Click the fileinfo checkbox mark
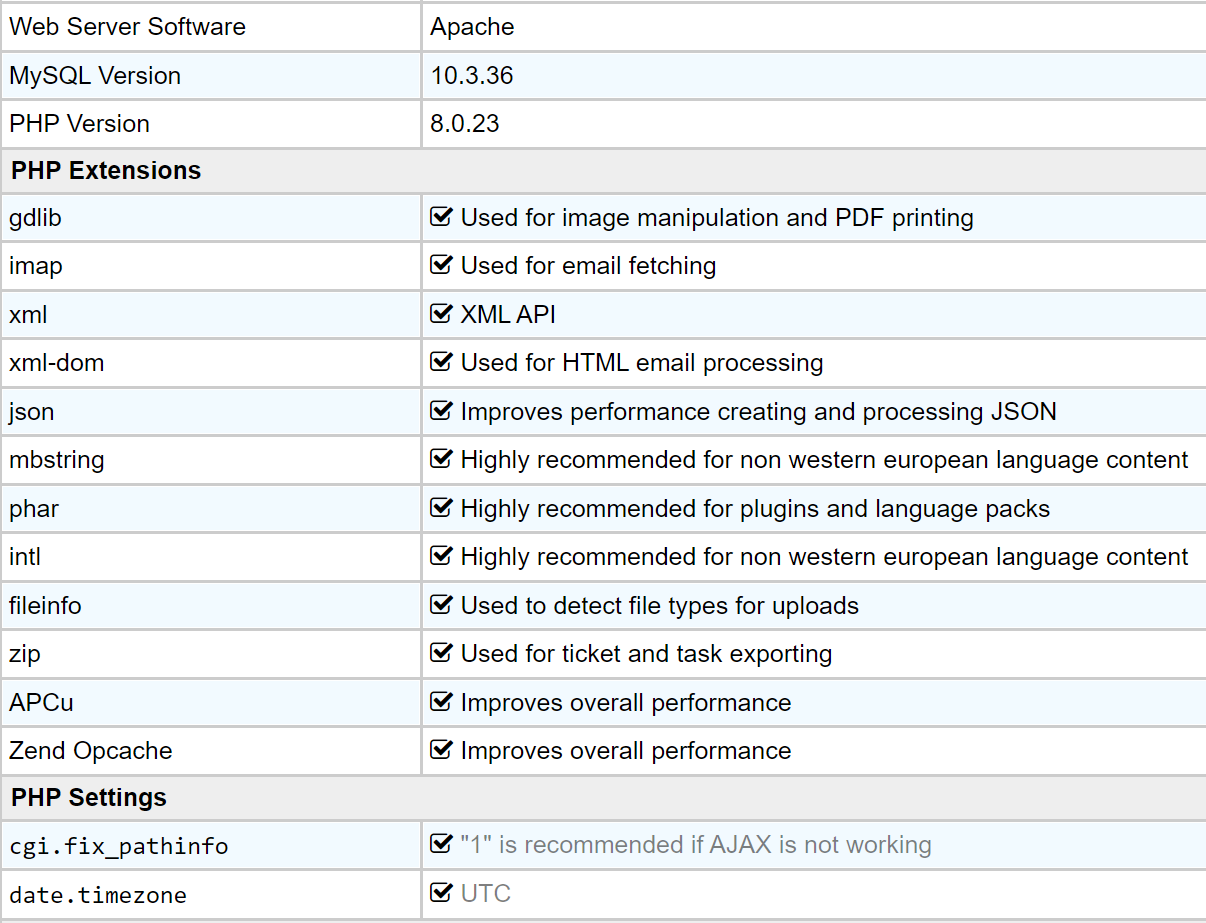Screen dimensions: 1206x923 click(x=441, y=605)
